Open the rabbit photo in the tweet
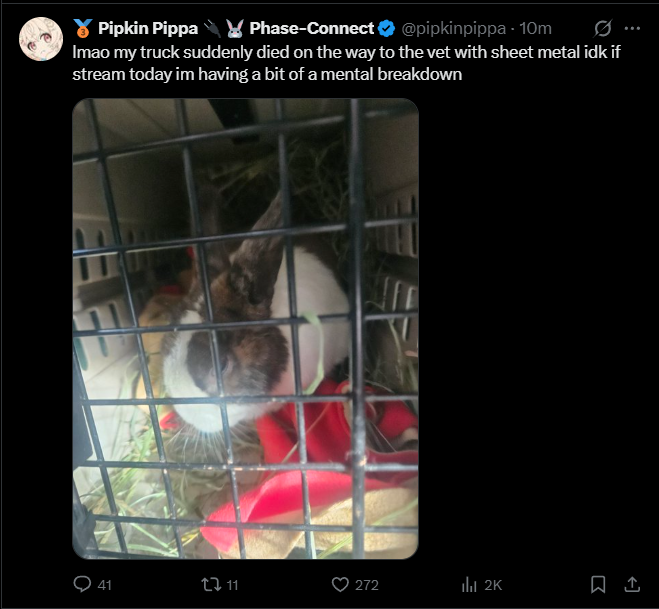 [245, 329]
